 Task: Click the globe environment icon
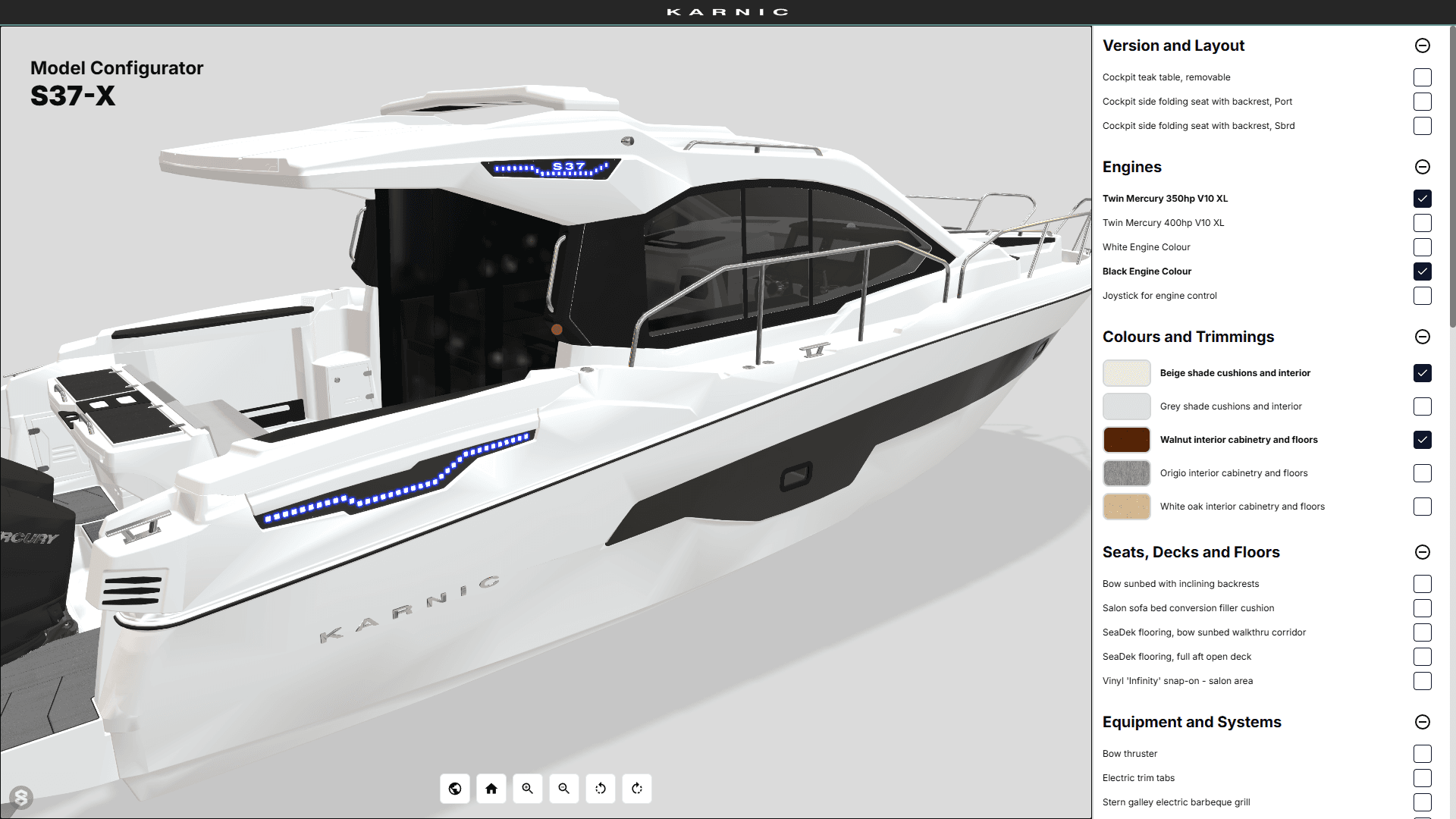pyautogui.click(x=455, y=789)
